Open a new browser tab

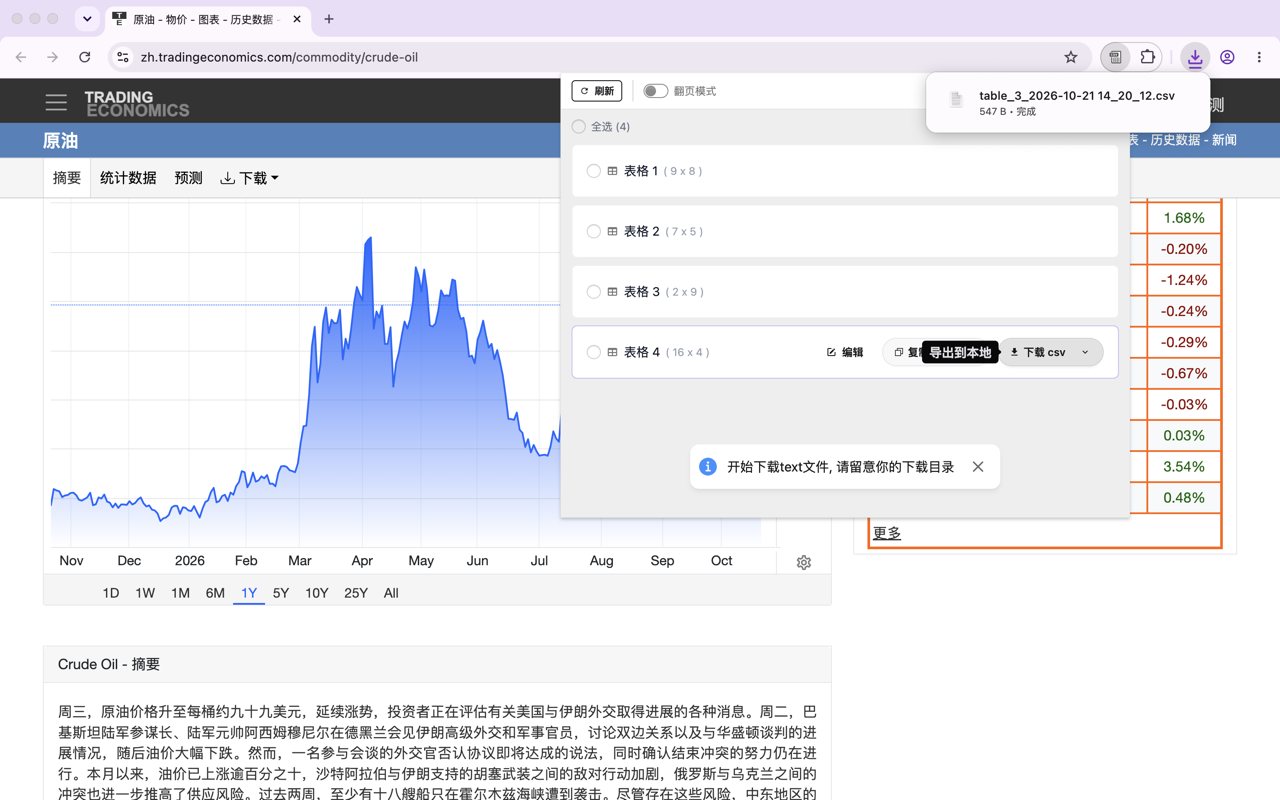coord(329,19)
